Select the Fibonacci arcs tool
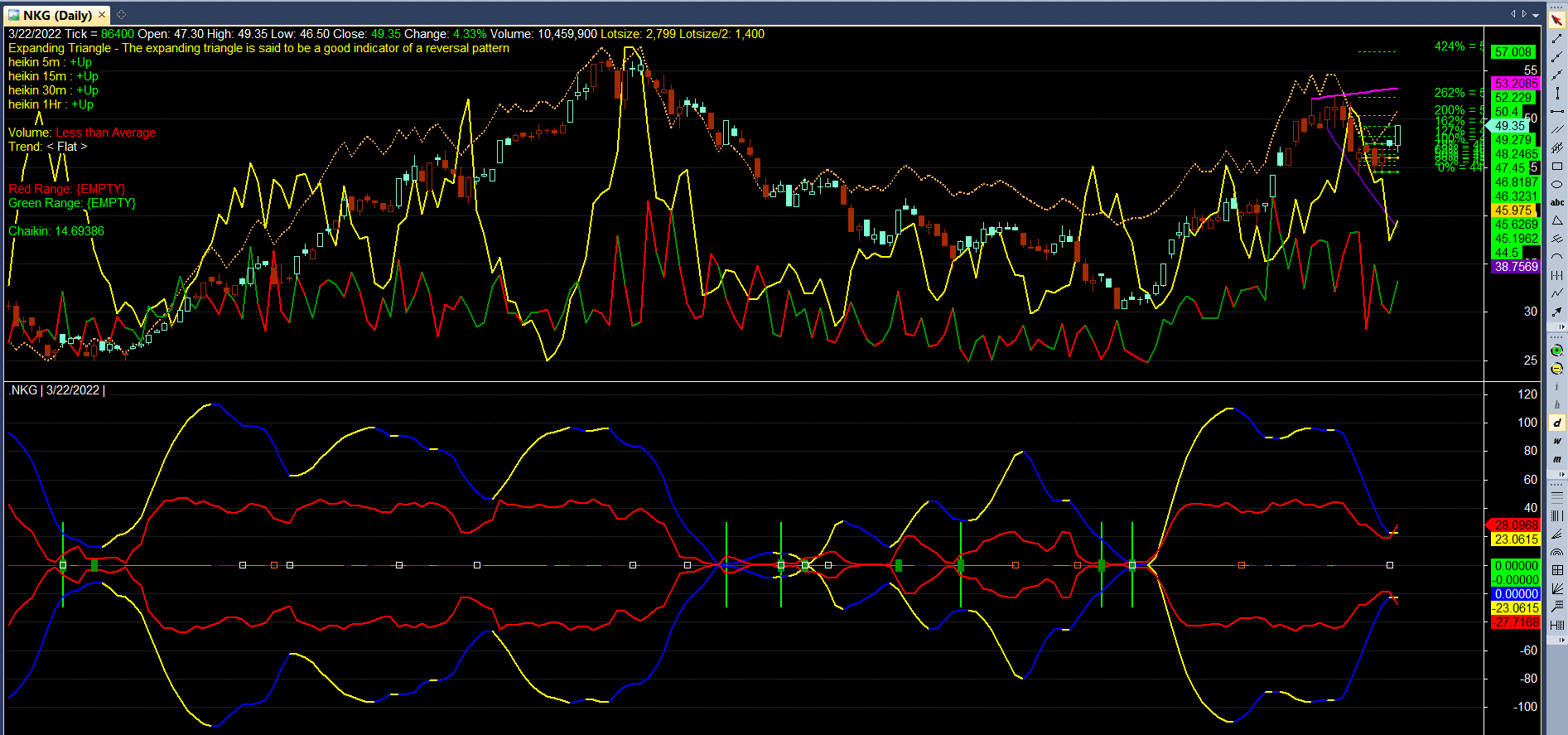 tap(1557, 552)
